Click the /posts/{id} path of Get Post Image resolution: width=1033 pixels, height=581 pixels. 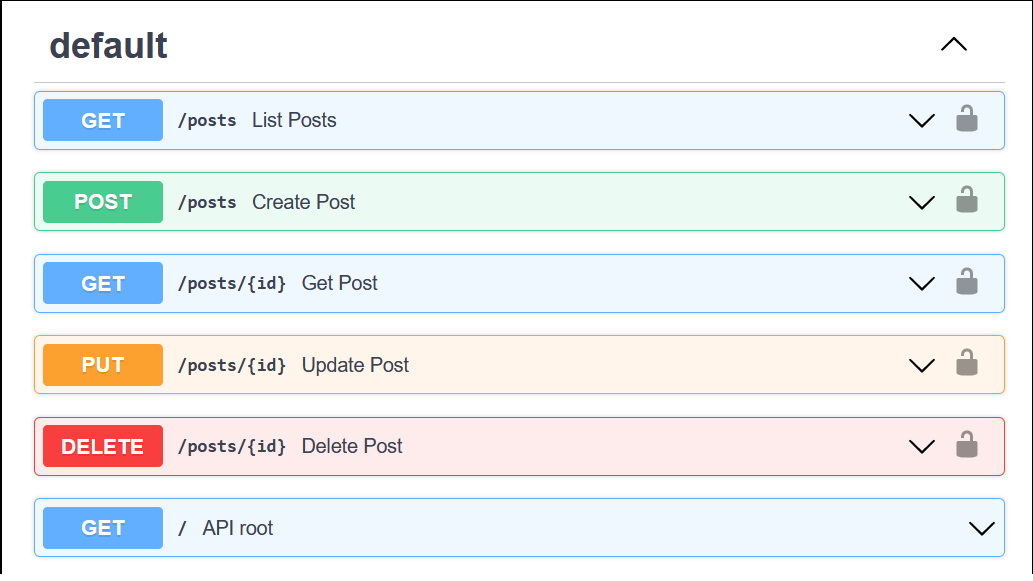click(x=232, y=284)
